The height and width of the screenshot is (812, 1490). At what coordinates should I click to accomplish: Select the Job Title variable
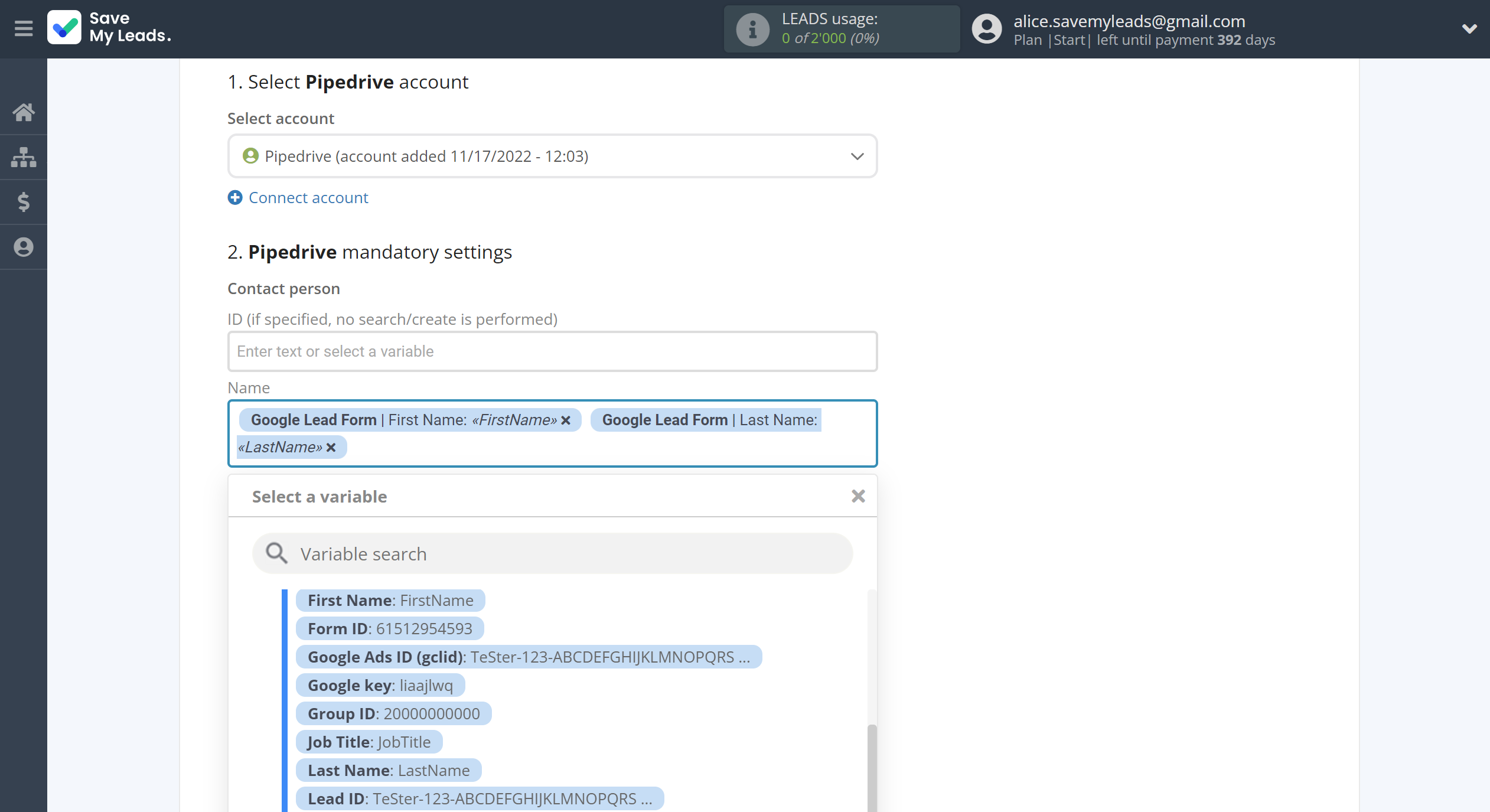[369, 742]
